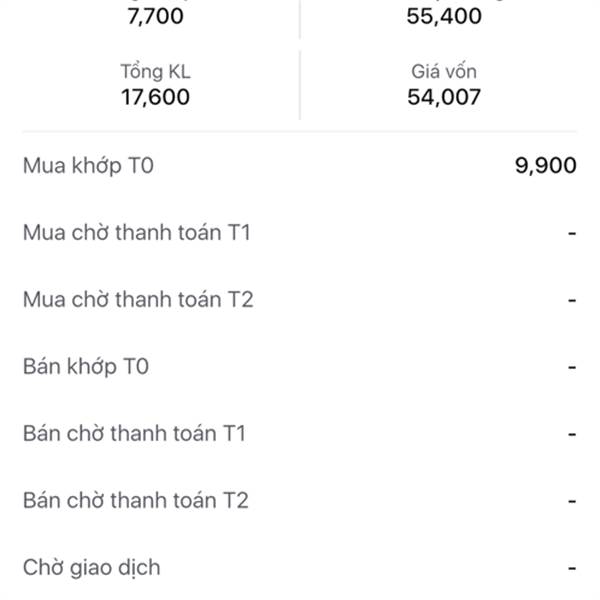Open Bán chờ thanh toán T2 row
The height and width of the screenshot is (600, 600).
300,501
